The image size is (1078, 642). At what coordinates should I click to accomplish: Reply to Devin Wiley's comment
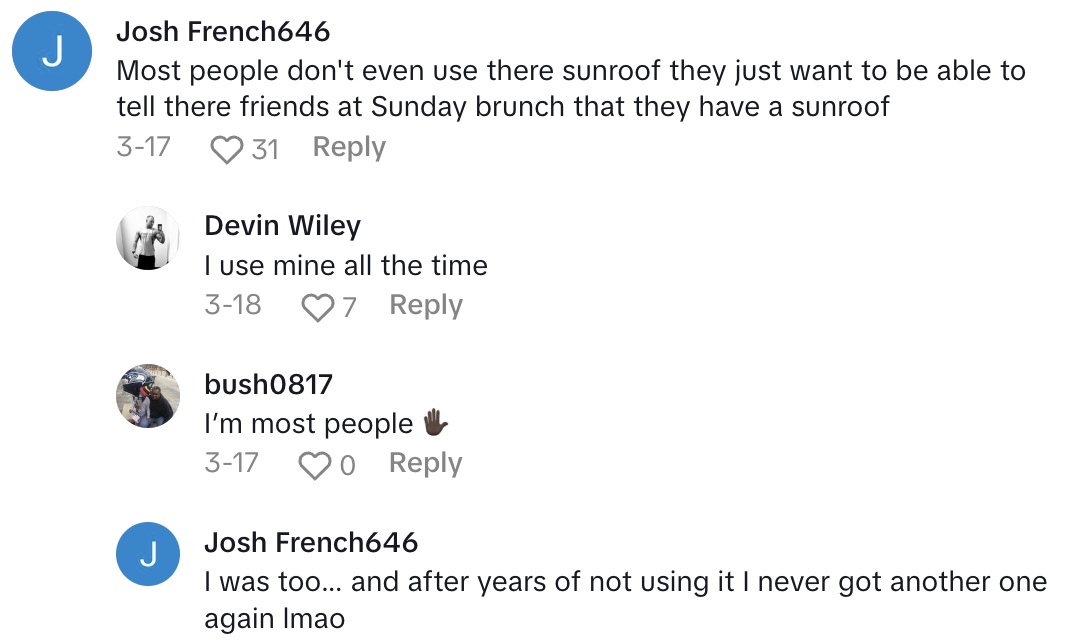click(426, 305)
